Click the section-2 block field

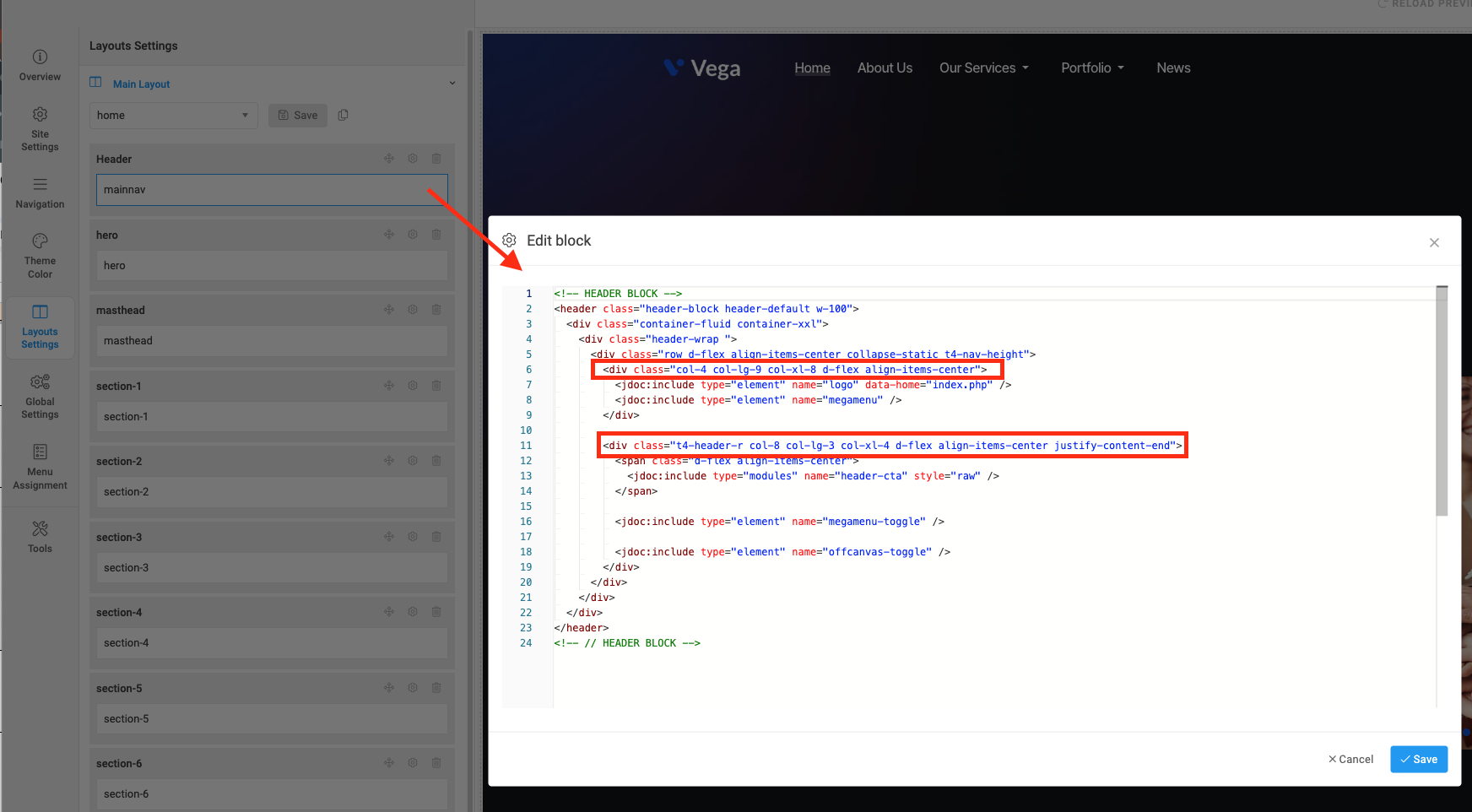[272, 492]
